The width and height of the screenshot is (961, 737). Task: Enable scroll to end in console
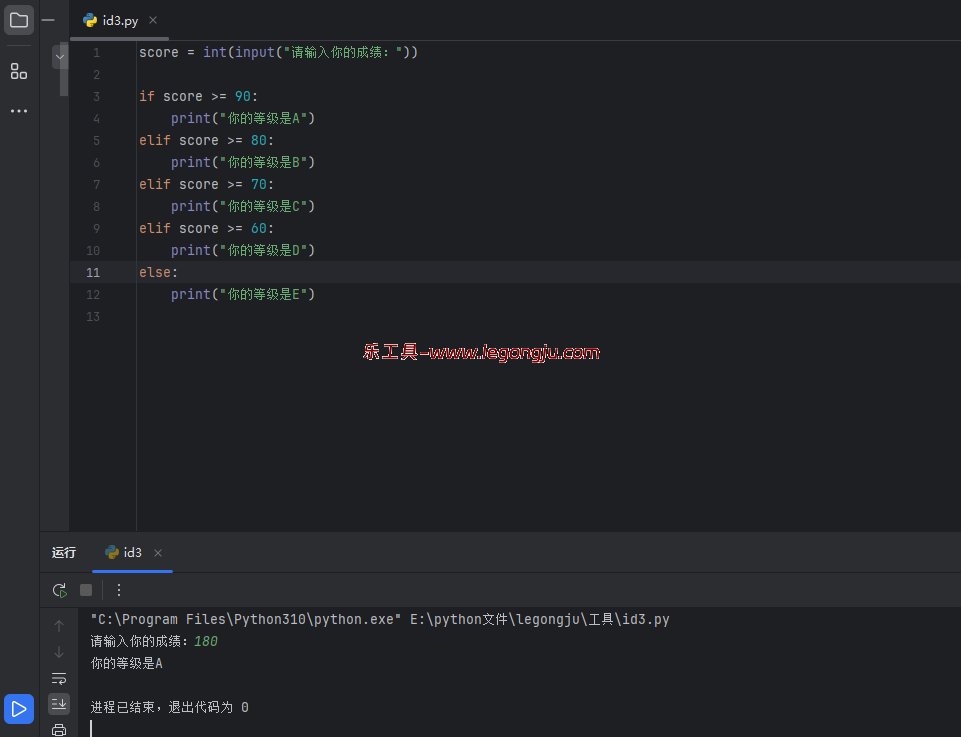tap(59, 703)
